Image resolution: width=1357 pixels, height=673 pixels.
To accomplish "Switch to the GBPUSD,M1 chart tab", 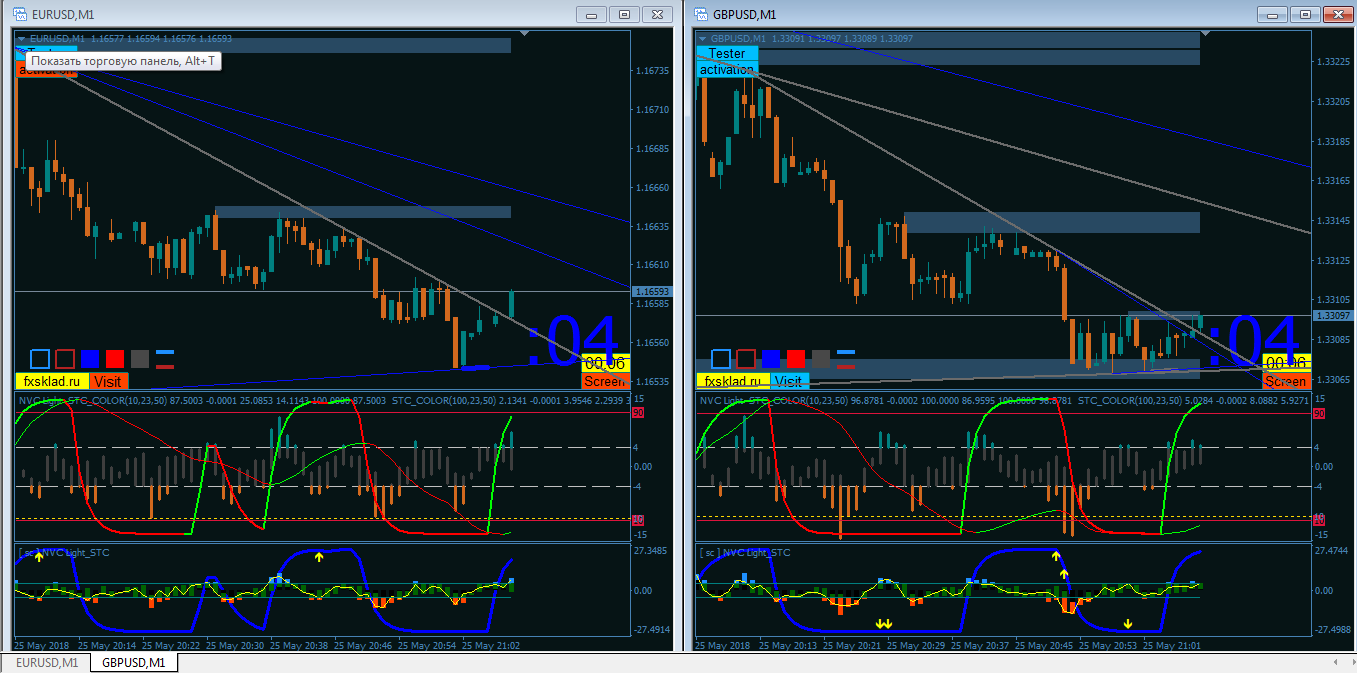I will pos(134,663).
